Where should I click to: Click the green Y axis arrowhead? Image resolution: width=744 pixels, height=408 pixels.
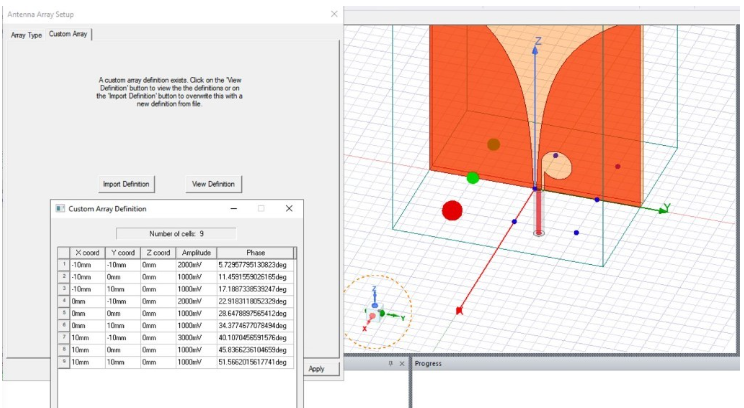click(663, 210)
